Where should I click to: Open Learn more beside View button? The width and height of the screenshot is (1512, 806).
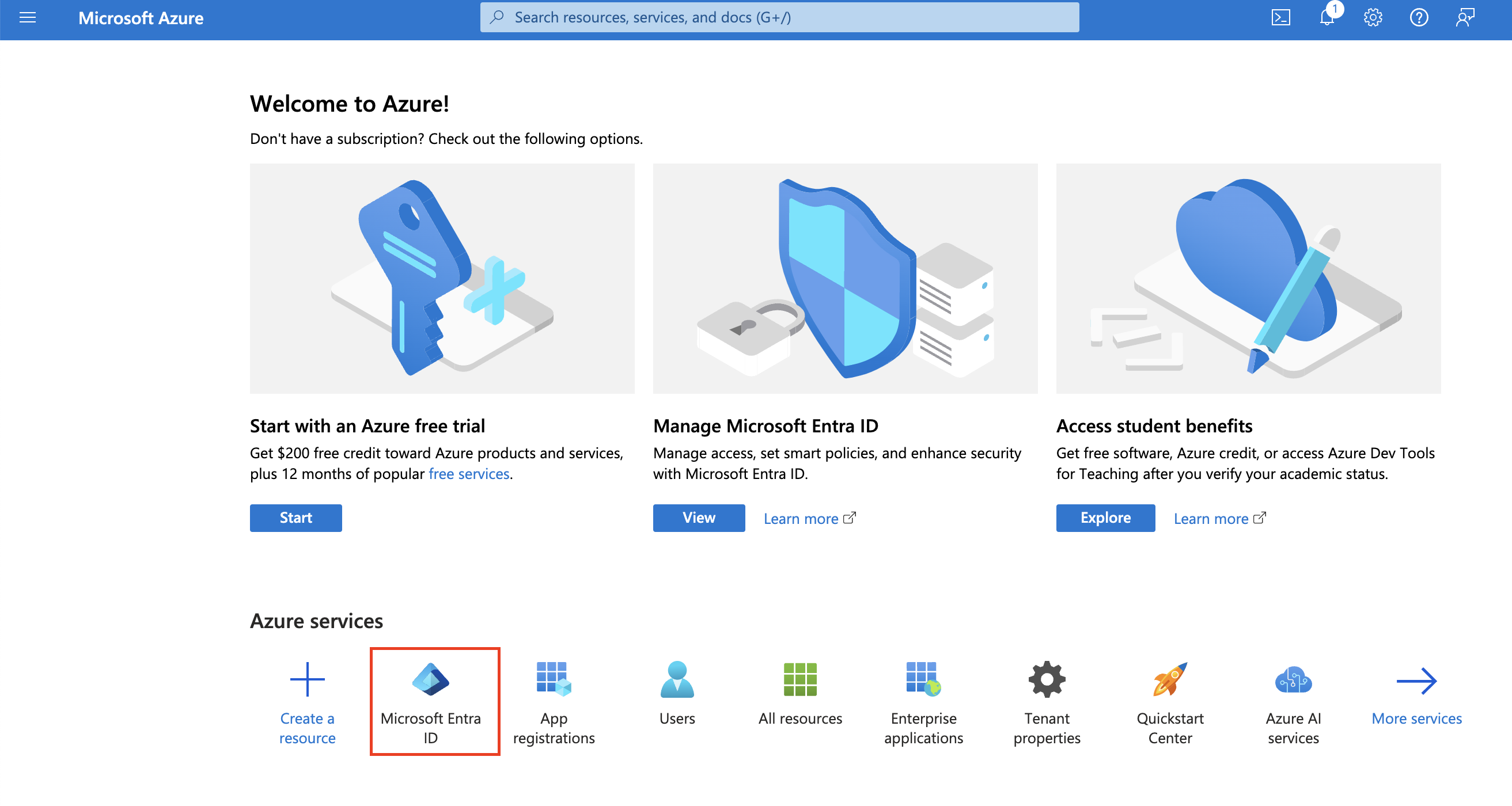pos(809,519)
